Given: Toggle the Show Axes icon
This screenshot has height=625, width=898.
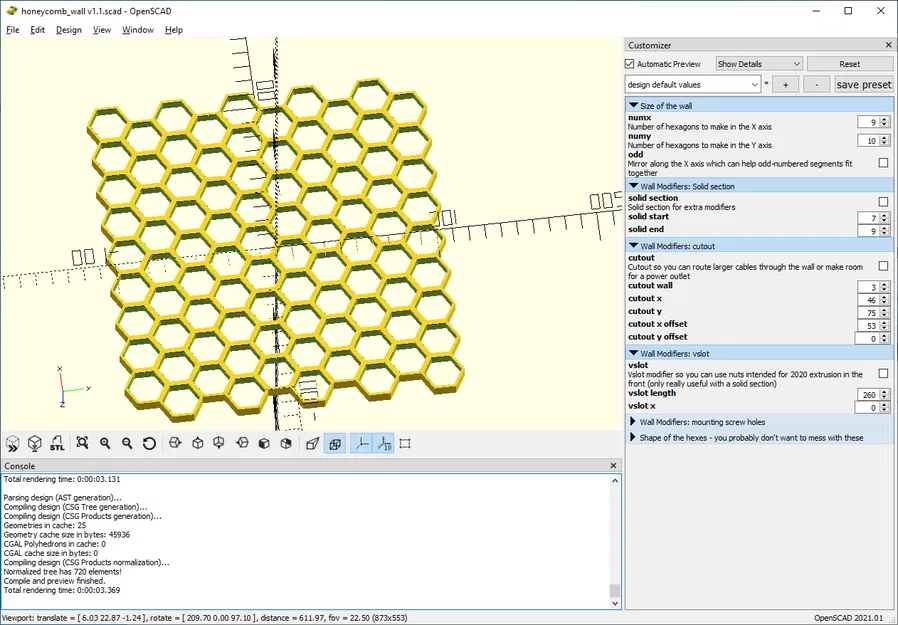Looking at the screenshot, I should click(356, 443).
